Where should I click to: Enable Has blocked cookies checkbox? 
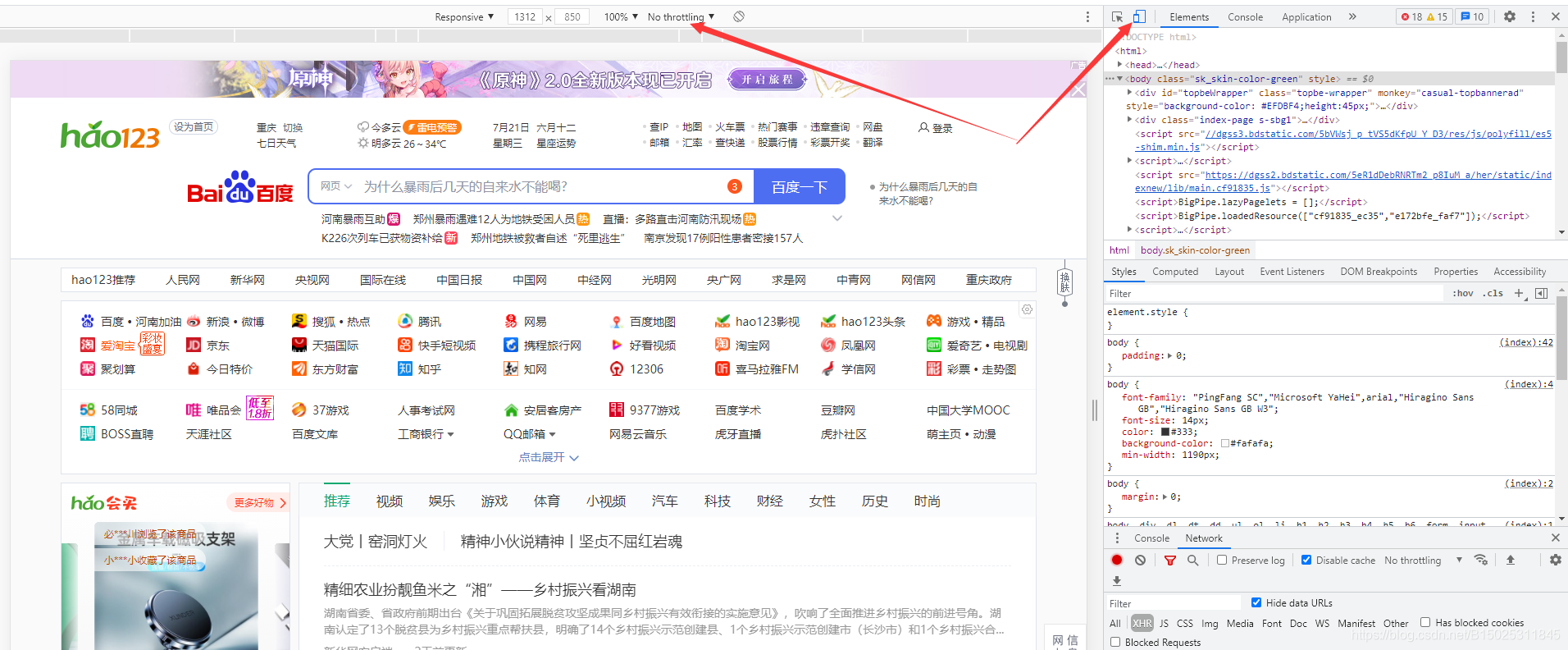[x=1425, y=623]
